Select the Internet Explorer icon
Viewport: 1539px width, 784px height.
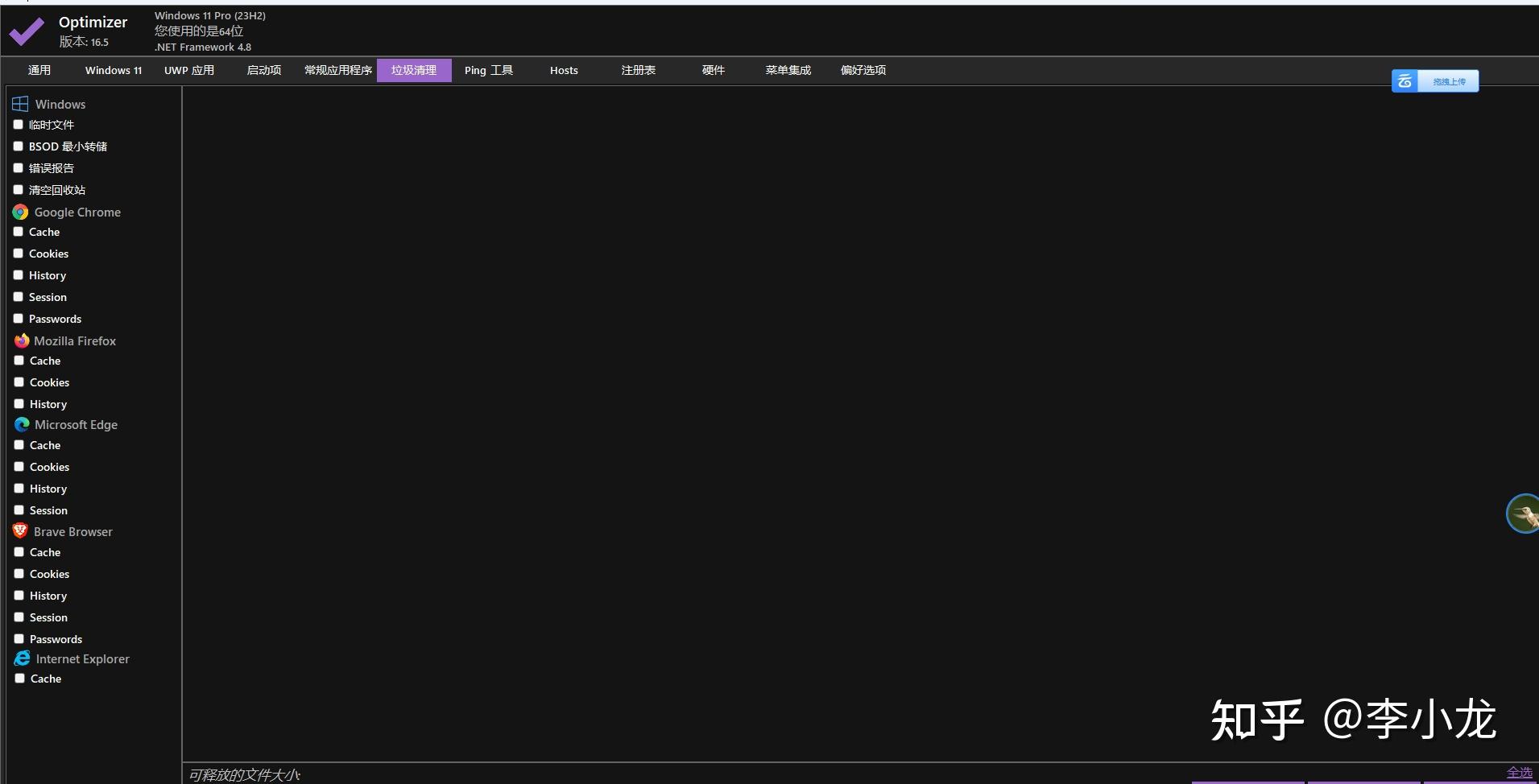pyautogui.click(x=21, y=658)
